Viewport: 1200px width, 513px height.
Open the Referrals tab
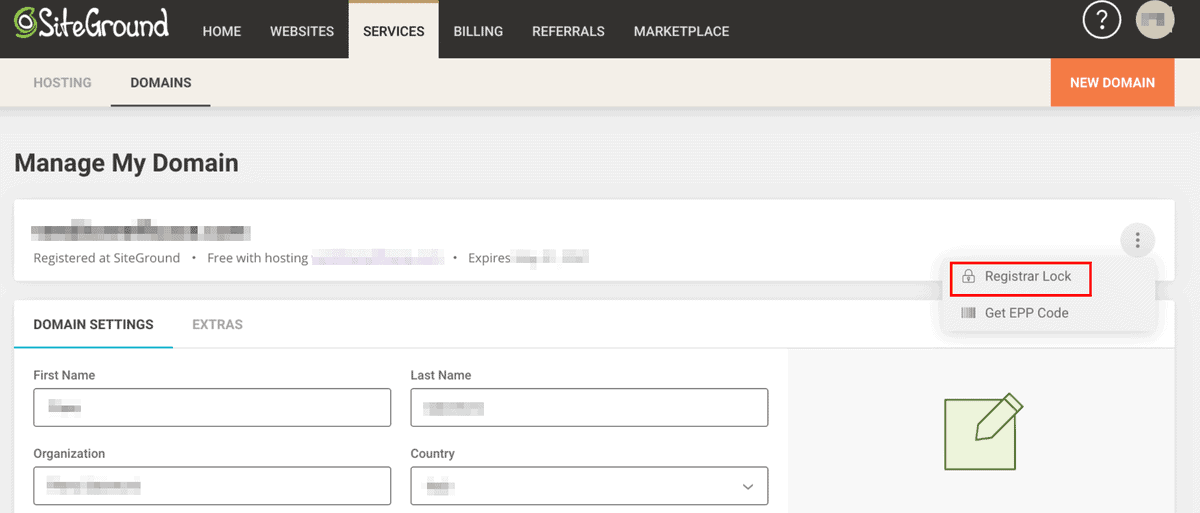coord(568,31)
